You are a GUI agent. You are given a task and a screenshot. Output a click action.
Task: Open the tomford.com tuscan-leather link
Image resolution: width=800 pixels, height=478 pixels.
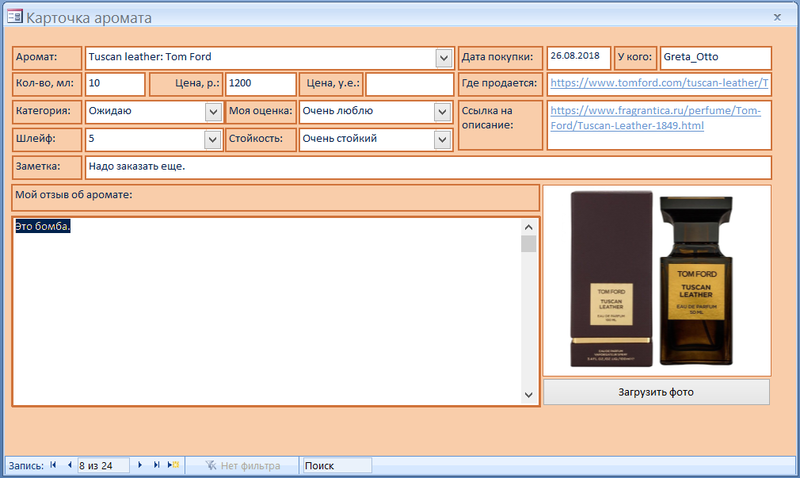click(x=659, y=83)
